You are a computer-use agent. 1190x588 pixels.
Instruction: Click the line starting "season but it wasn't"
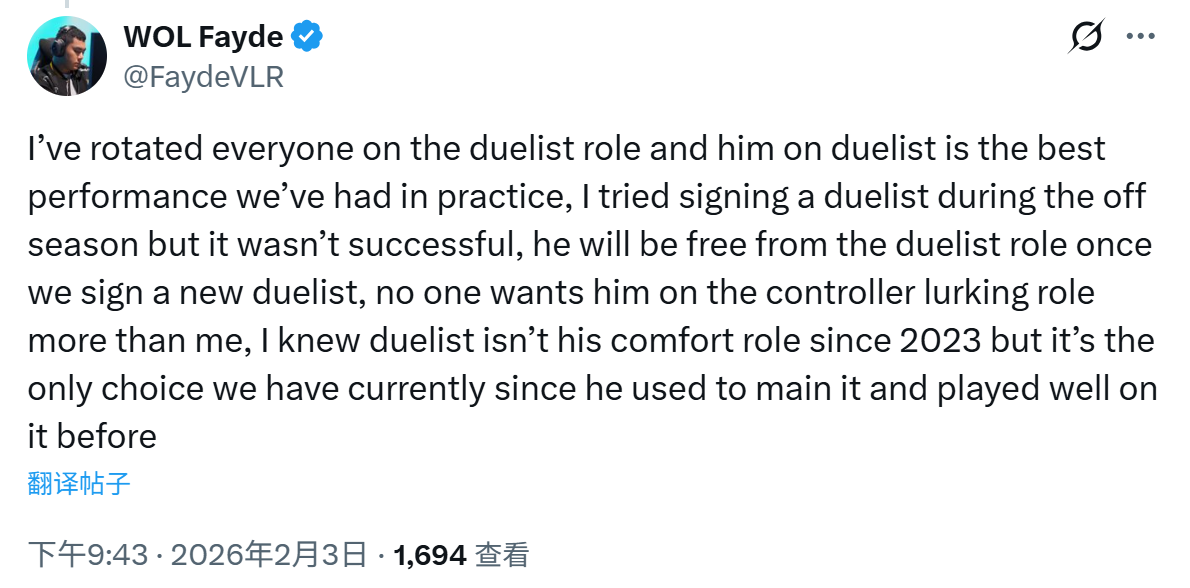coord(590,245)
